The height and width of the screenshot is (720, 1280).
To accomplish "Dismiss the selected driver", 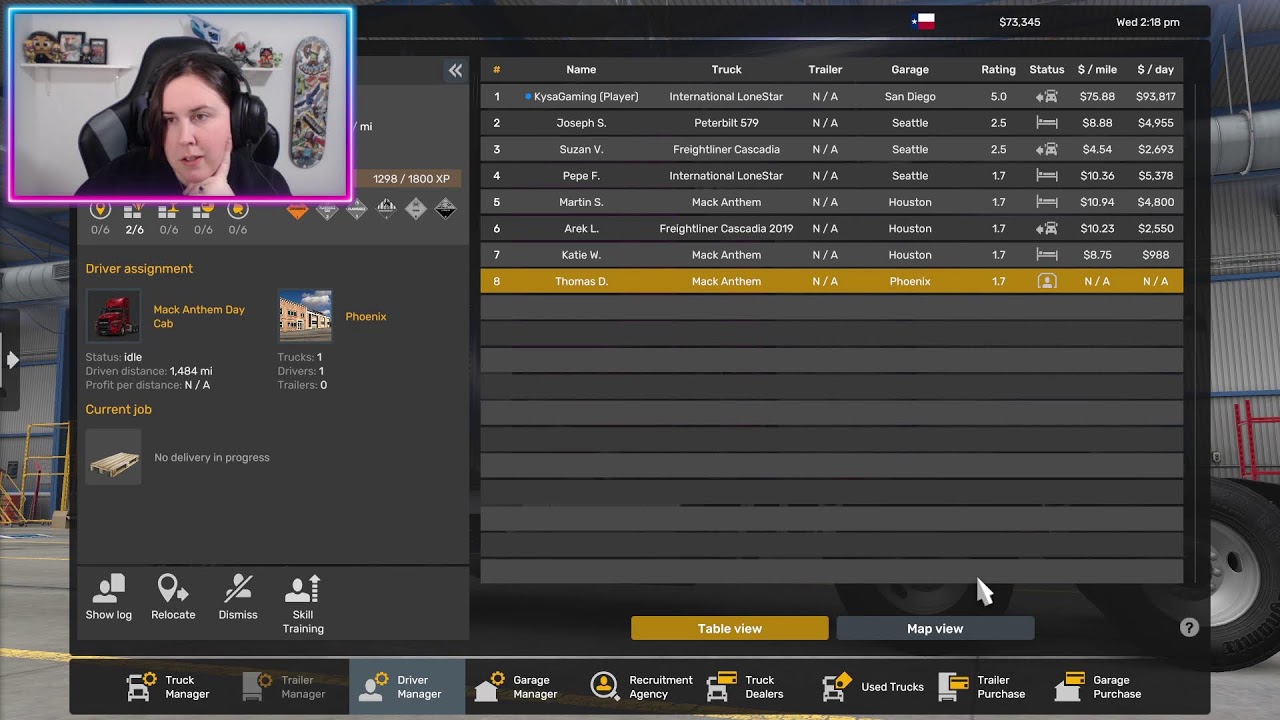I will click(x=238, y=598).
